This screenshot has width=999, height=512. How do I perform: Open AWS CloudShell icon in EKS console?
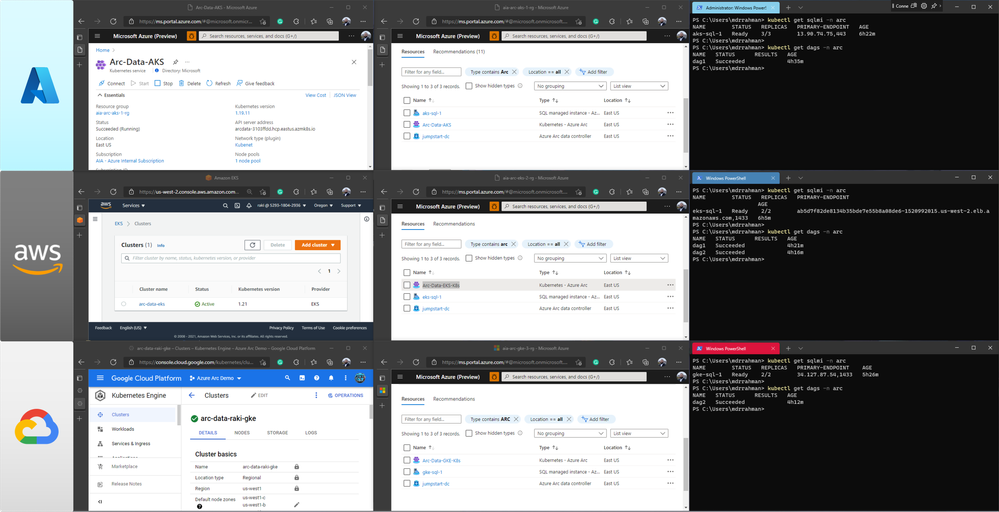click(x=238, y=206)
